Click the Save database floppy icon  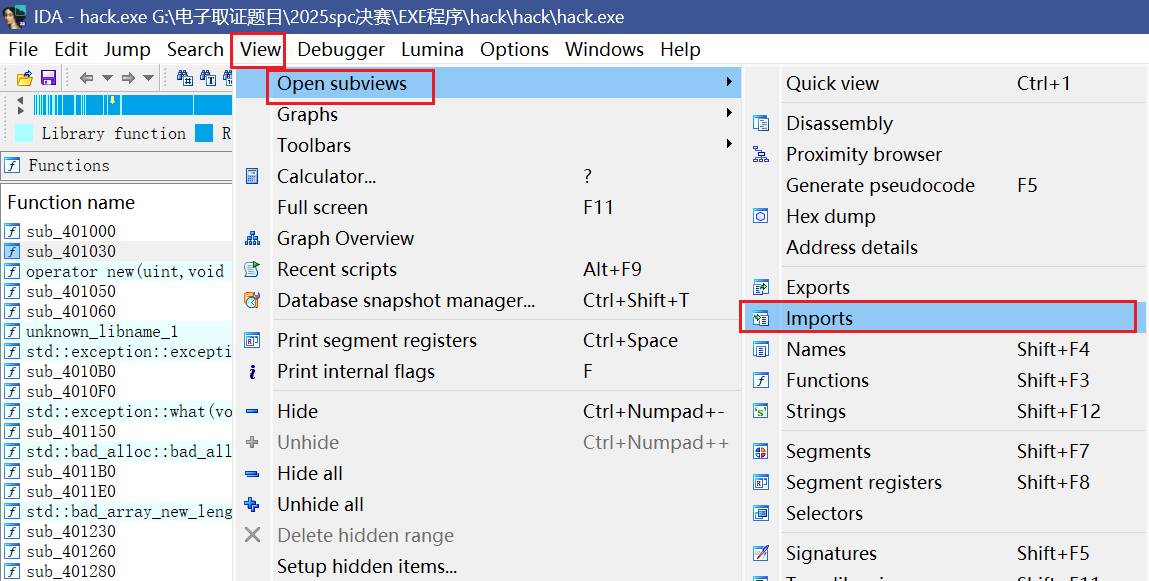click(x=48, y=78)
